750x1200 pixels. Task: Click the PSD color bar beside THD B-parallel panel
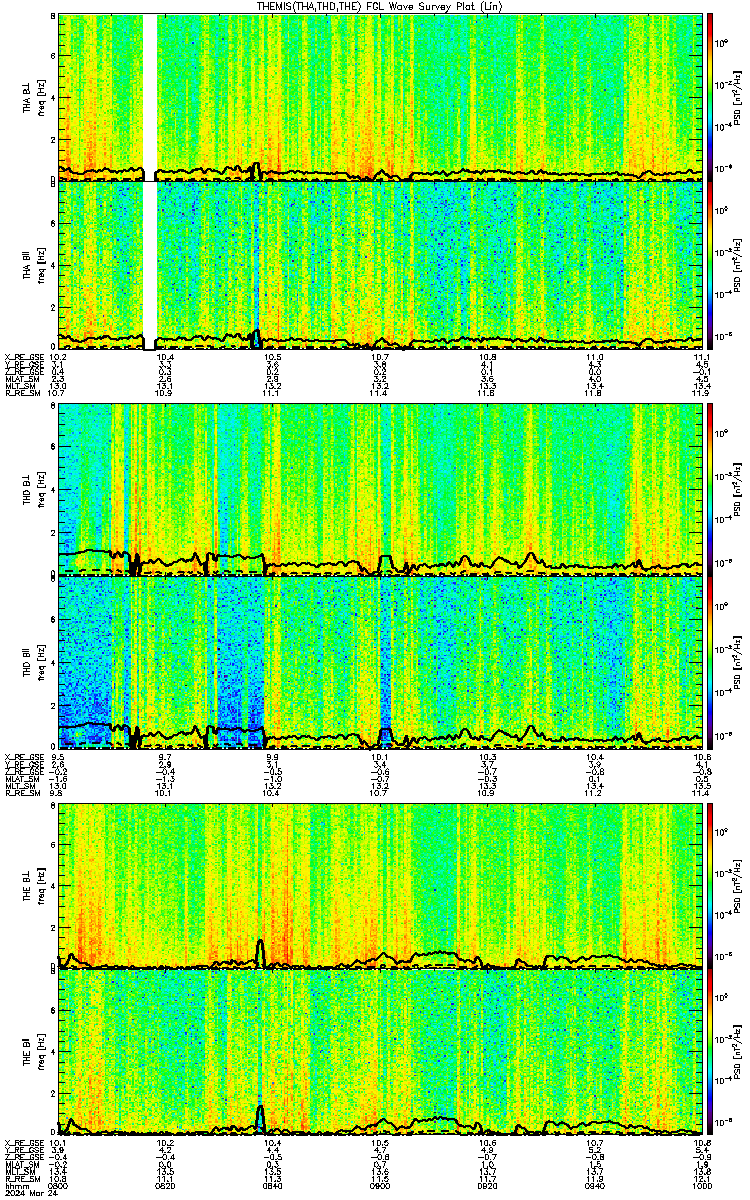[710, 662]
